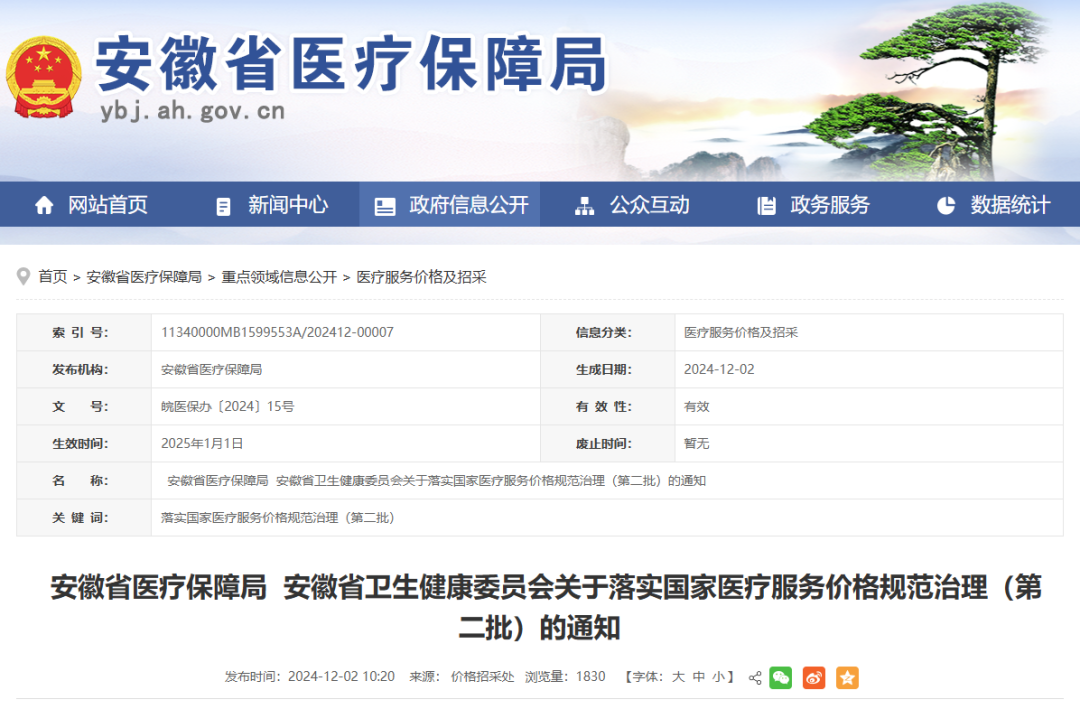Share article via WeChat icon
Image resolution: width=1080 pixels, height=709 pixels.
click(780, 678)
